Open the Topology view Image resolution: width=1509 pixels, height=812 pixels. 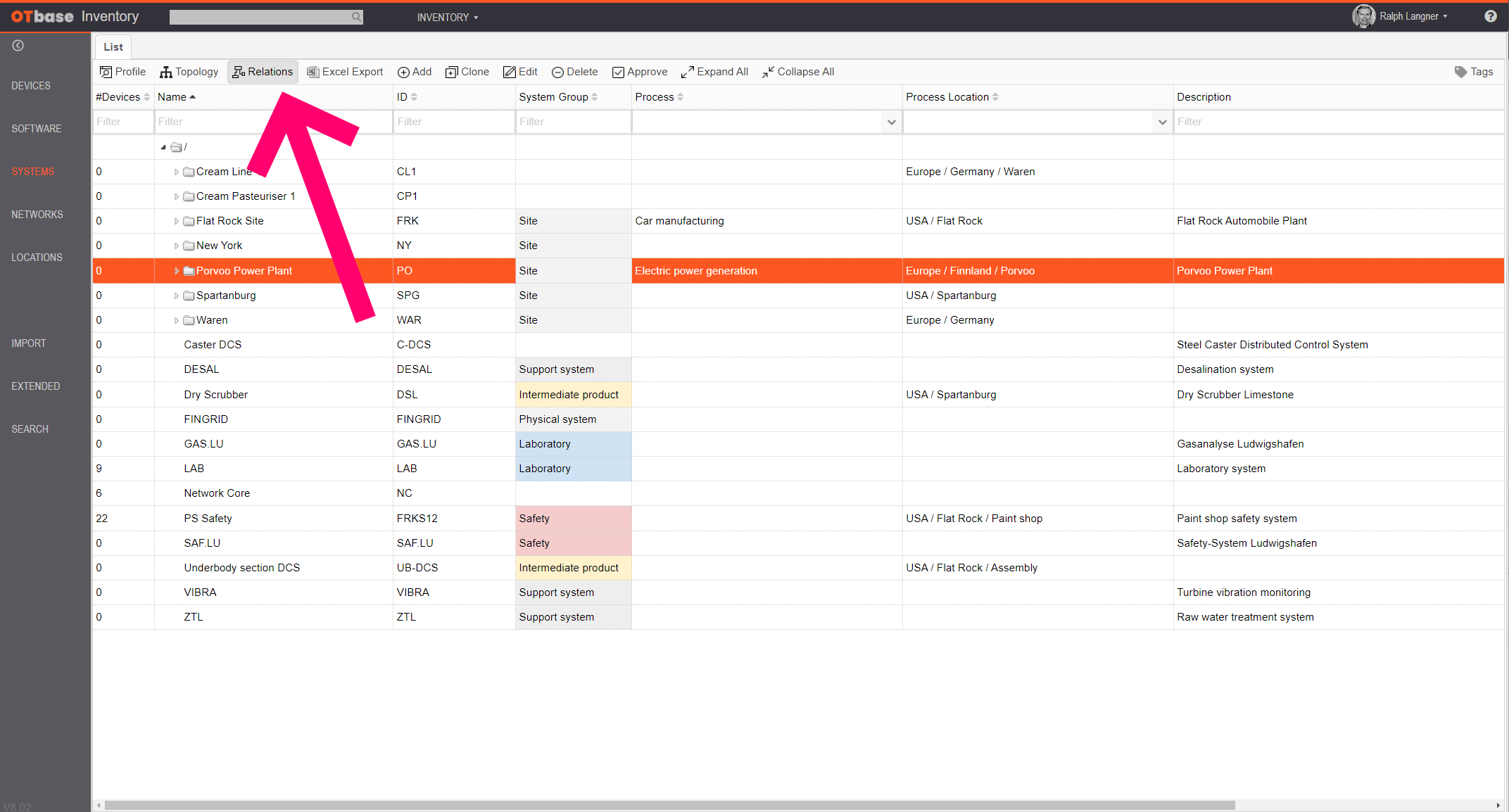tap(189, 72)
